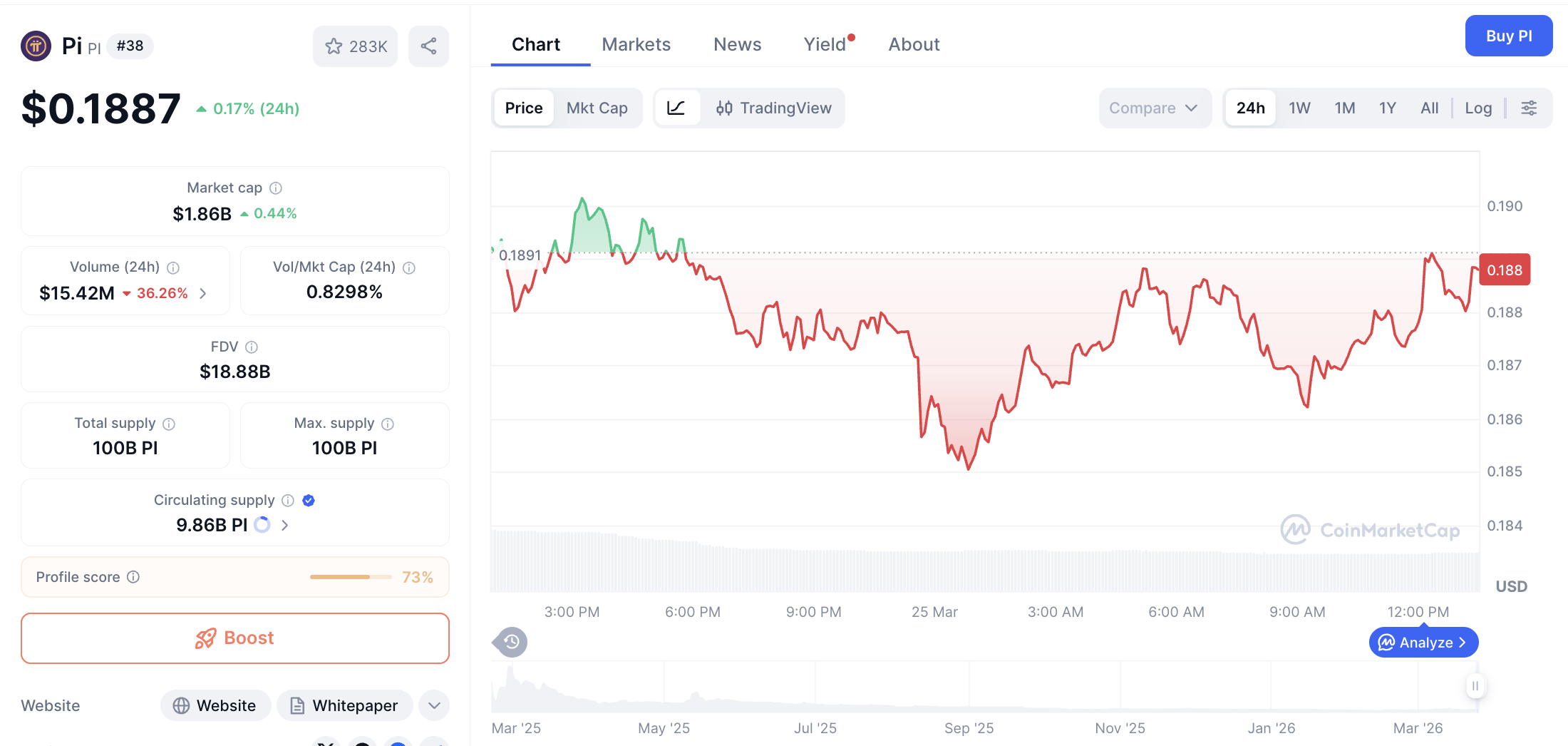
Task: Toggle the chart to Mkt Cap view
Action: tap(597, 108)
